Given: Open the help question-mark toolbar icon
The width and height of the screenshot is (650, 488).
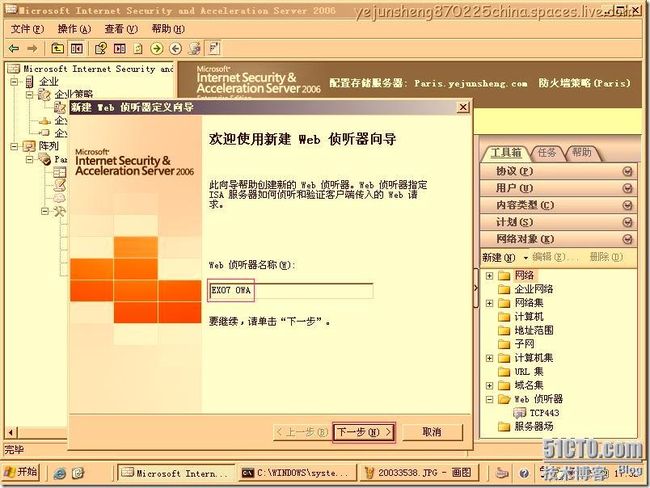Looking at the screenshot, I should (x=100, y=49).
